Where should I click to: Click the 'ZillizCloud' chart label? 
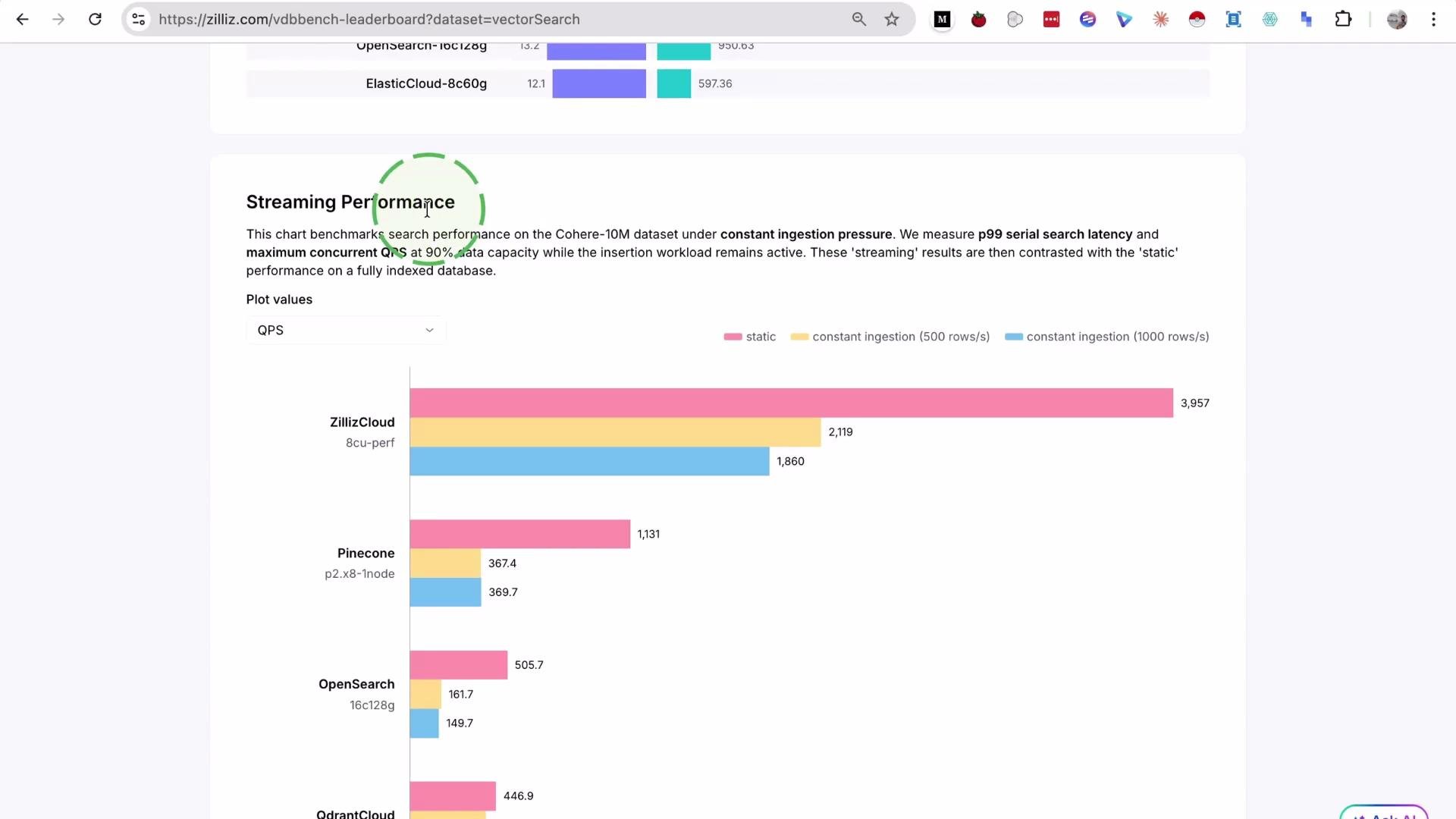(x=362, y=422)
